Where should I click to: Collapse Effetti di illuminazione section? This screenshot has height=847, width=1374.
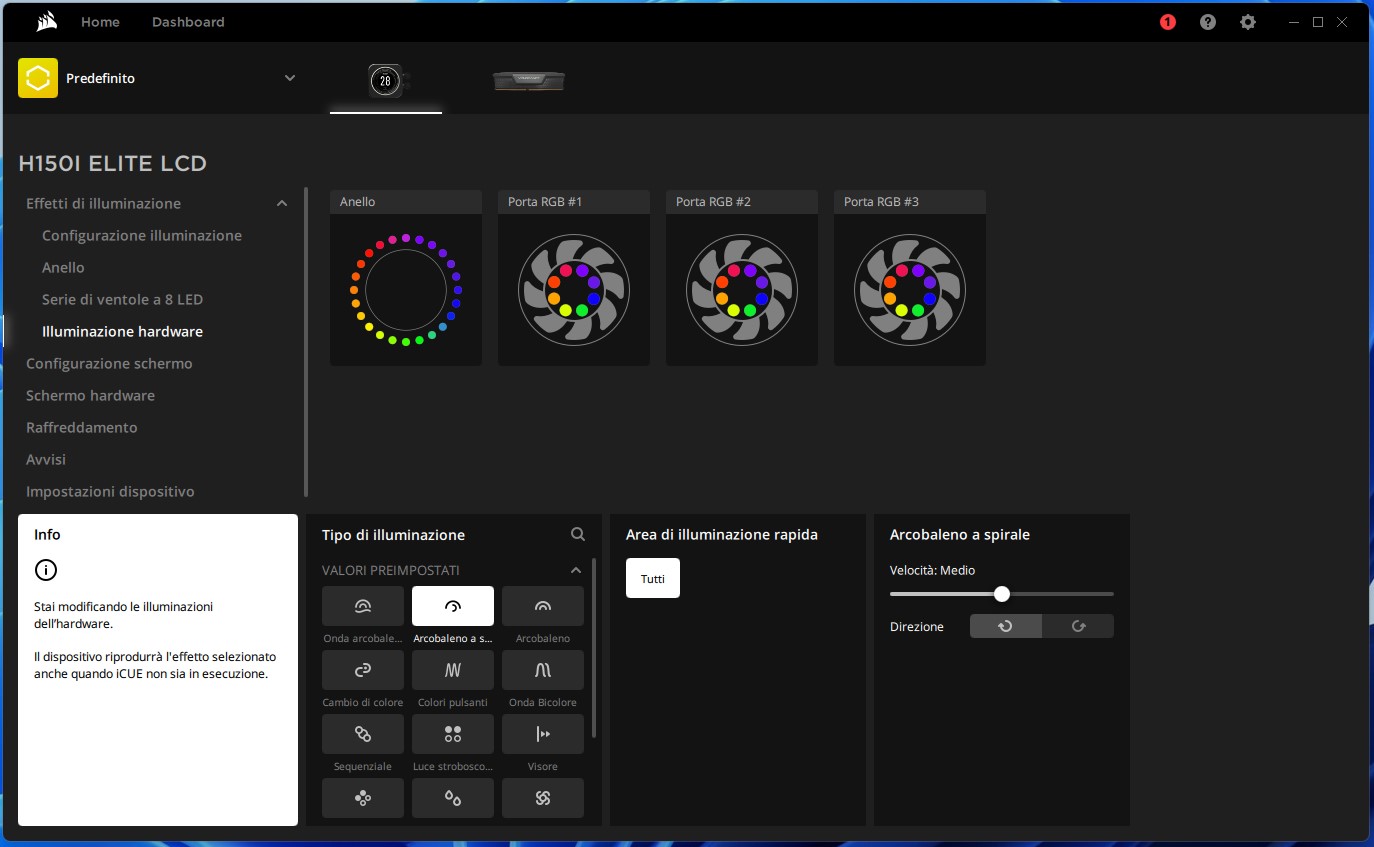click(282, 203)
